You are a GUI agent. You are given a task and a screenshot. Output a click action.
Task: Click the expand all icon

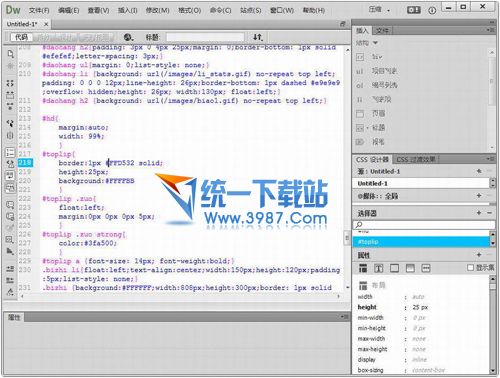(x=10, y=106)
